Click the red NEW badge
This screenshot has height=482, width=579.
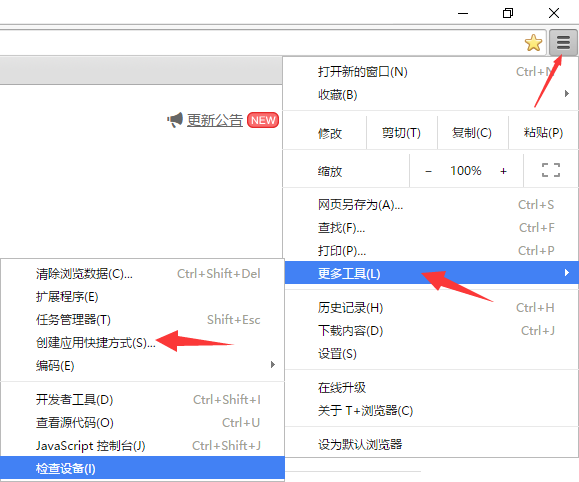point(263,120)
